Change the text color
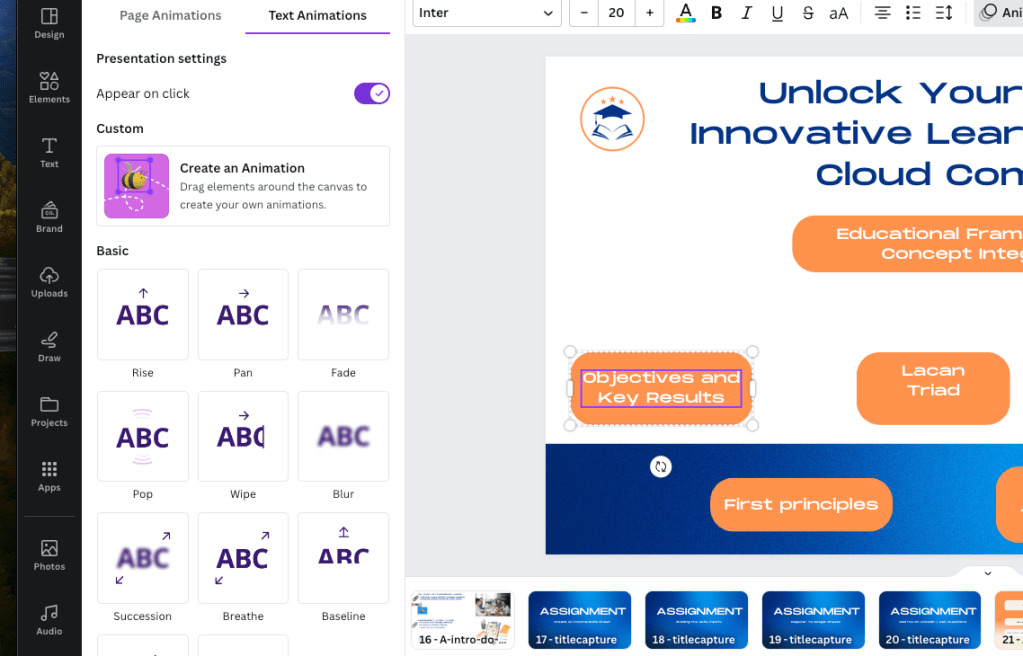The height and width of the screenshot is (656, 1023). [685, 13]
